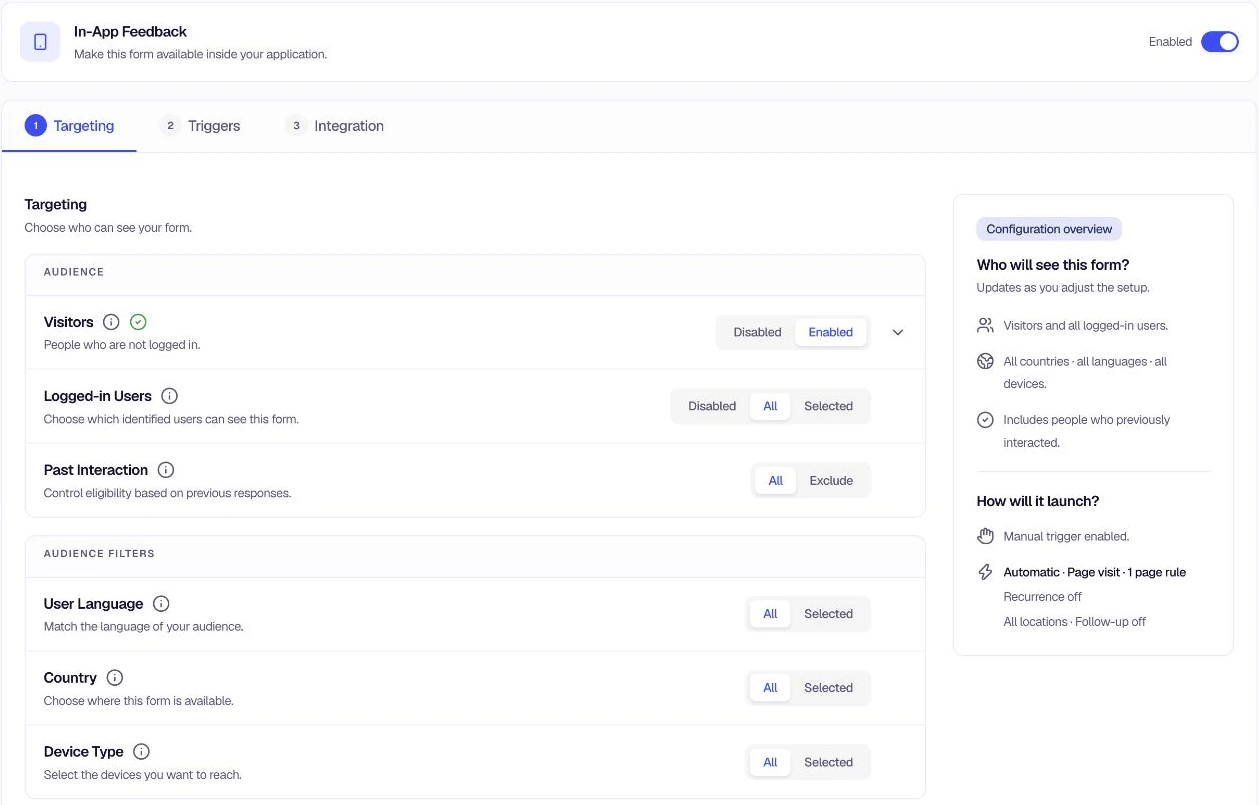This screenshot has height=805, width=1259.
Task: Set Visitors to Enabled
Action: pos(831,332)
